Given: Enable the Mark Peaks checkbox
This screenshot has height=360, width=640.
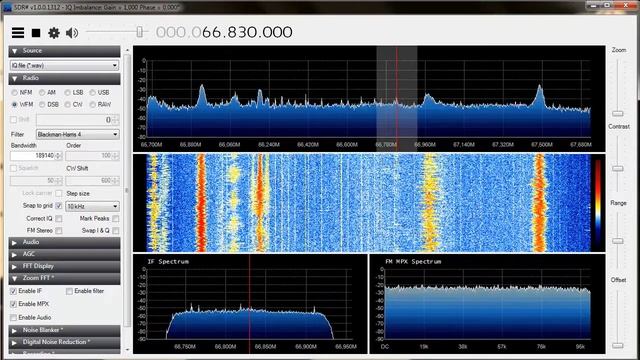Looking at the screenshot, I should coord(116,219).
